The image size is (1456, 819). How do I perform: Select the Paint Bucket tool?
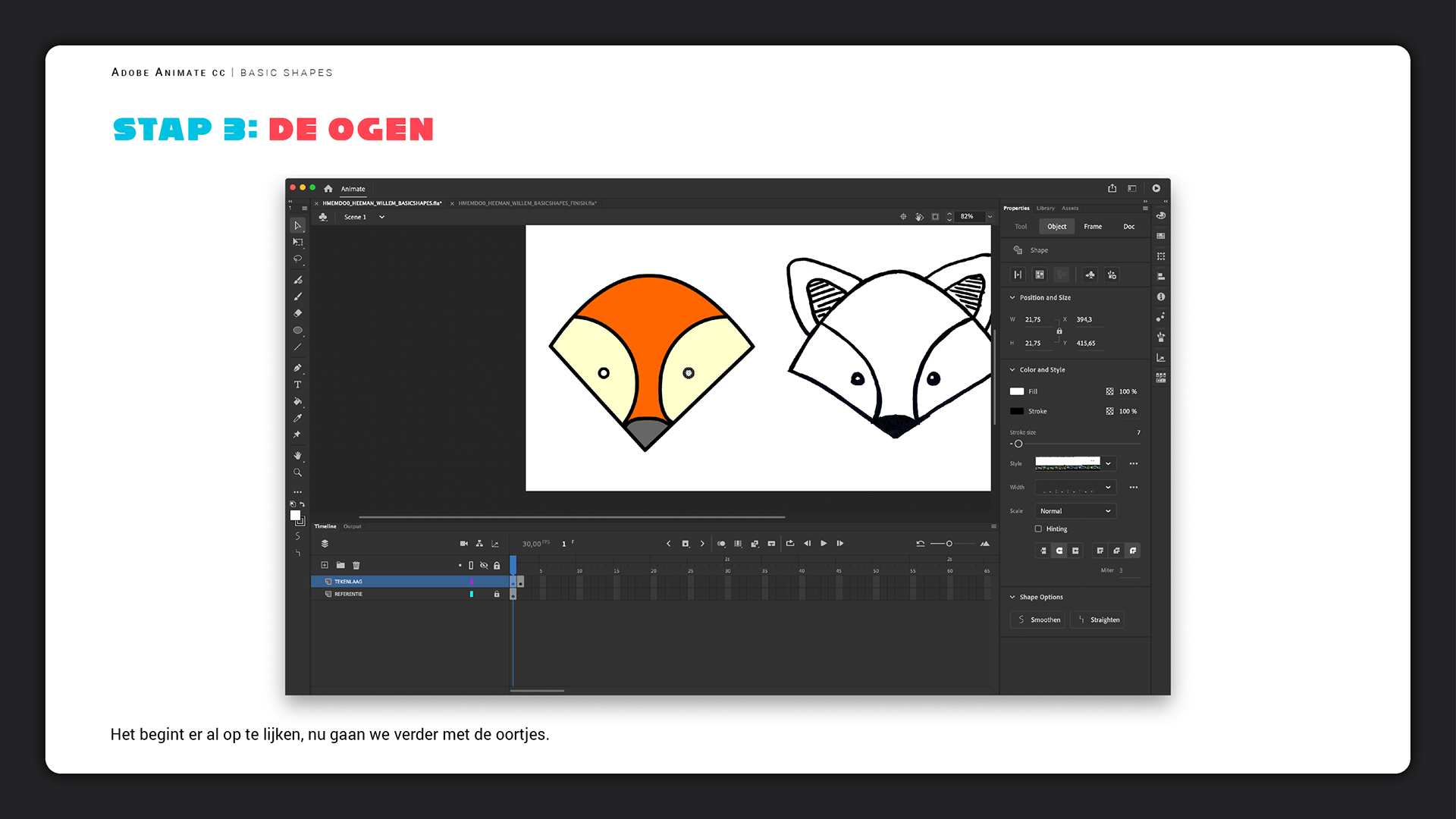point(297,401)
